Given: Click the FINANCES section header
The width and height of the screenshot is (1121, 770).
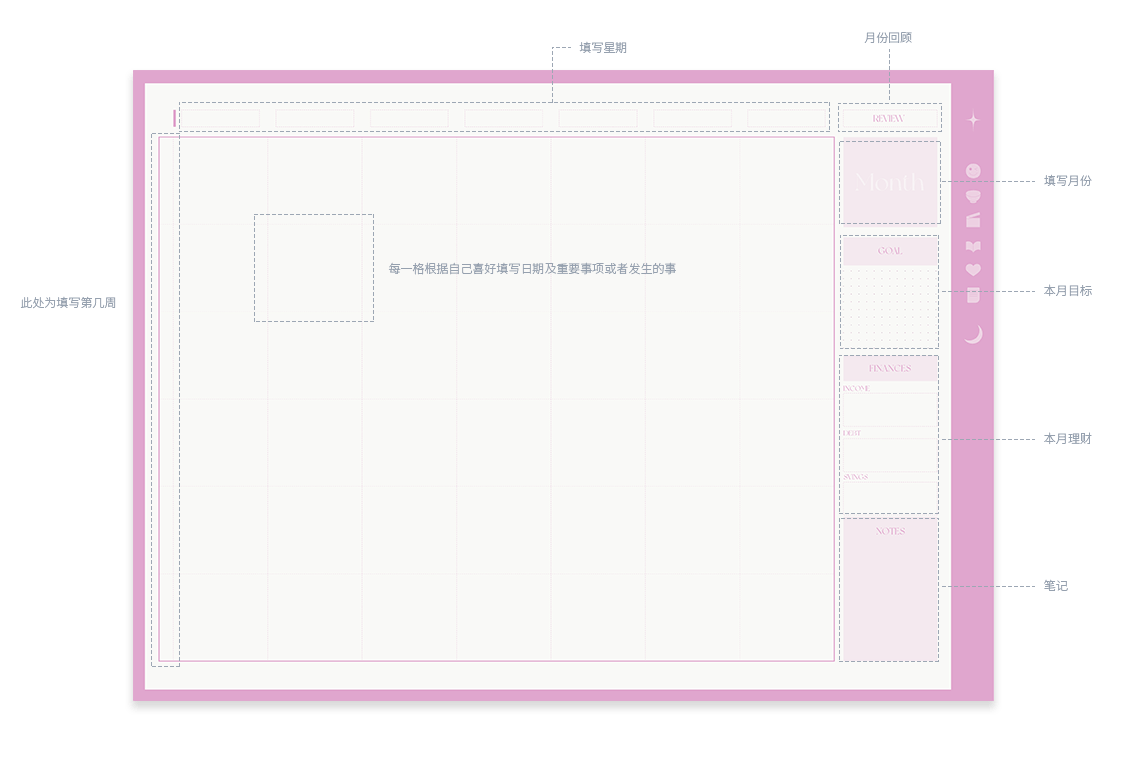Looking at the screenshot, I should pos(890,369).
